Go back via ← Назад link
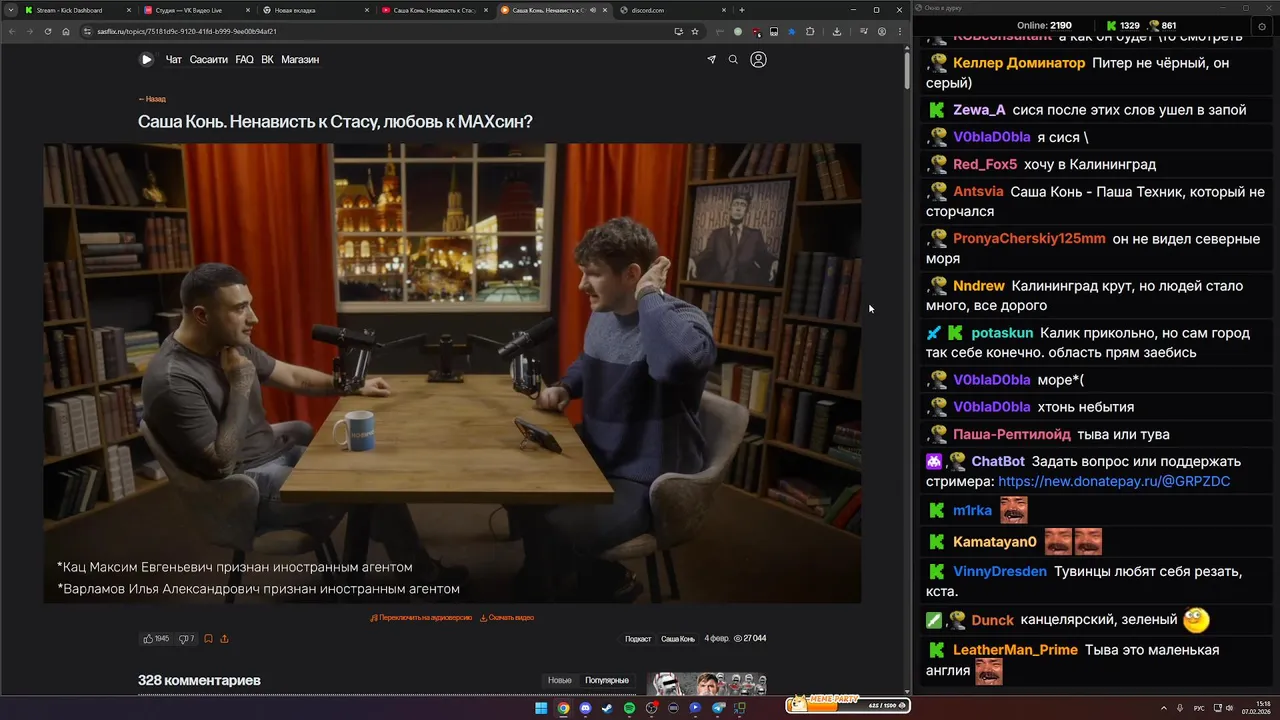Screen dimensions: 1280x720 click(x=152, y=99)
